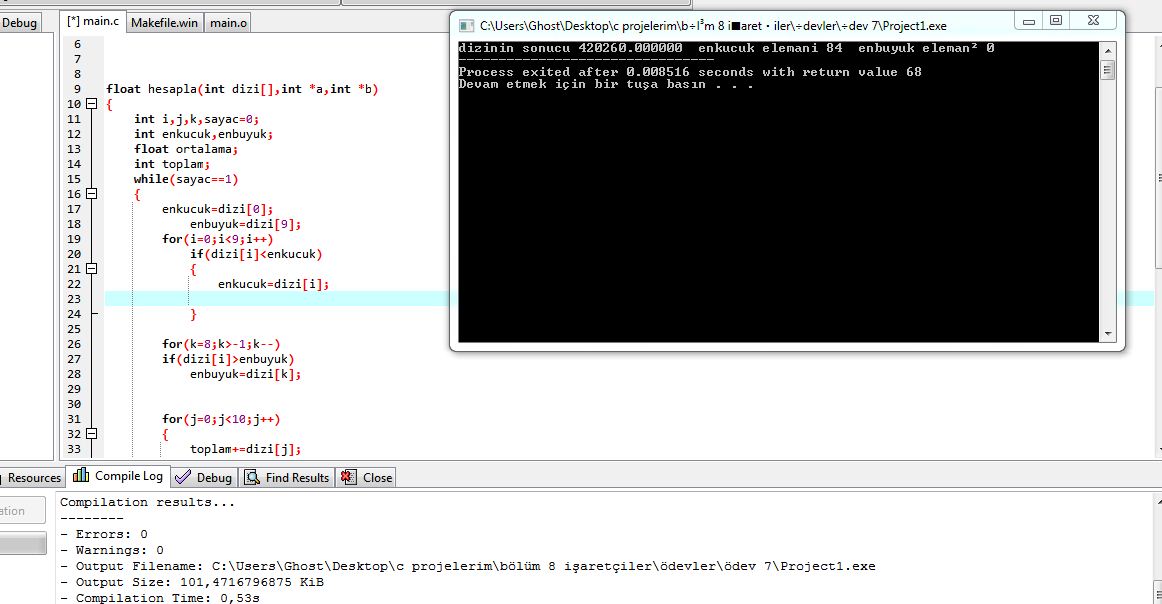Click the 'enkucuk=dizi[i];' code line
Image resolution: width=1162 pixels, height=604 pixels.
(273, 284)
